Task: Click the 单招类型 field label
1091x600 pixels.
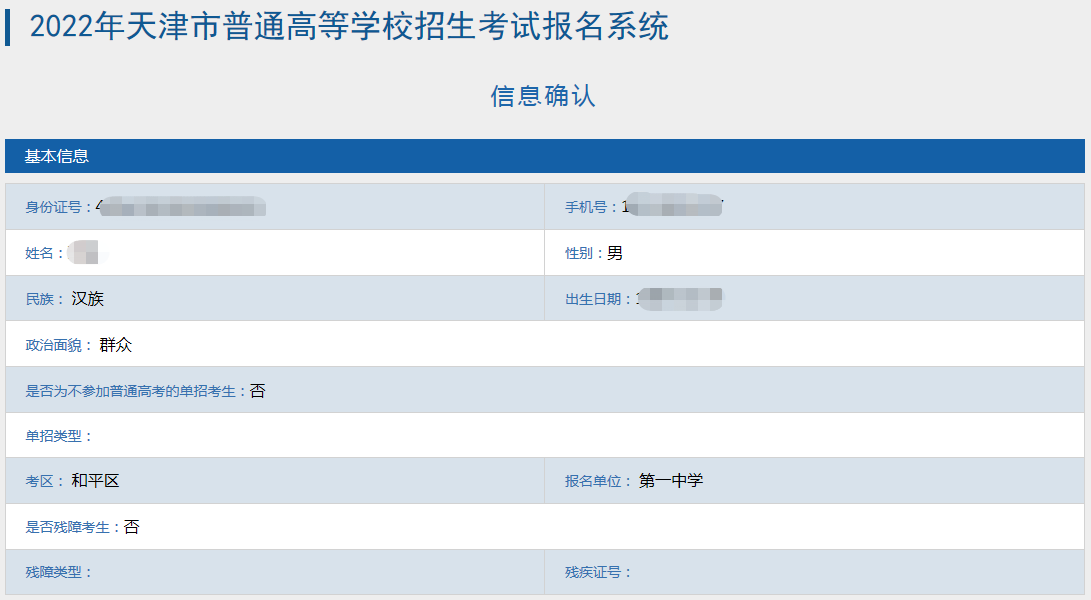Action: click(56, 436)
